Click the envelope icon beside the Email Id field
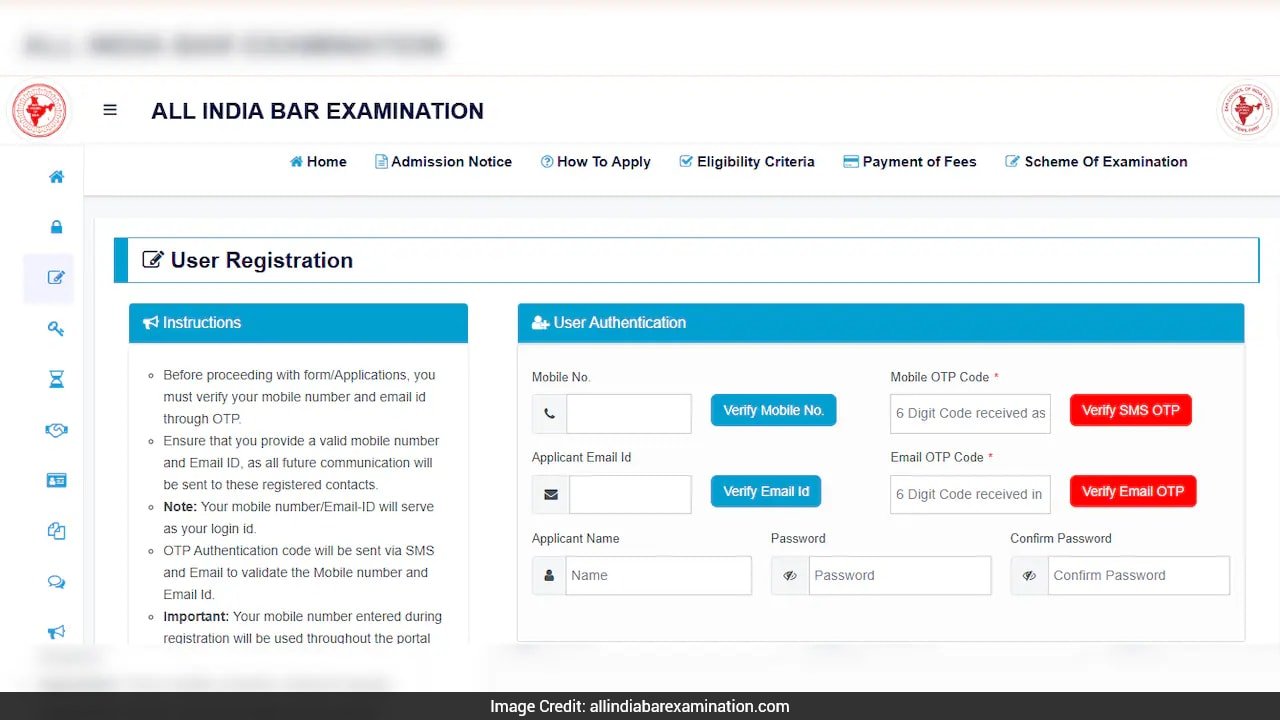1280x720 pixels. coord(551,494)
